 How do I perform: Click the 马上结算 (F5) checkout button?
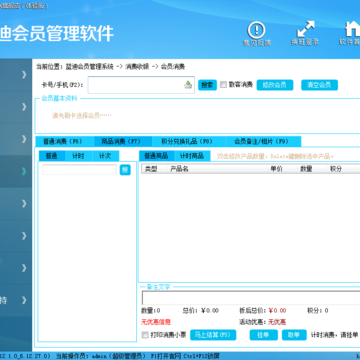point(213,335)
